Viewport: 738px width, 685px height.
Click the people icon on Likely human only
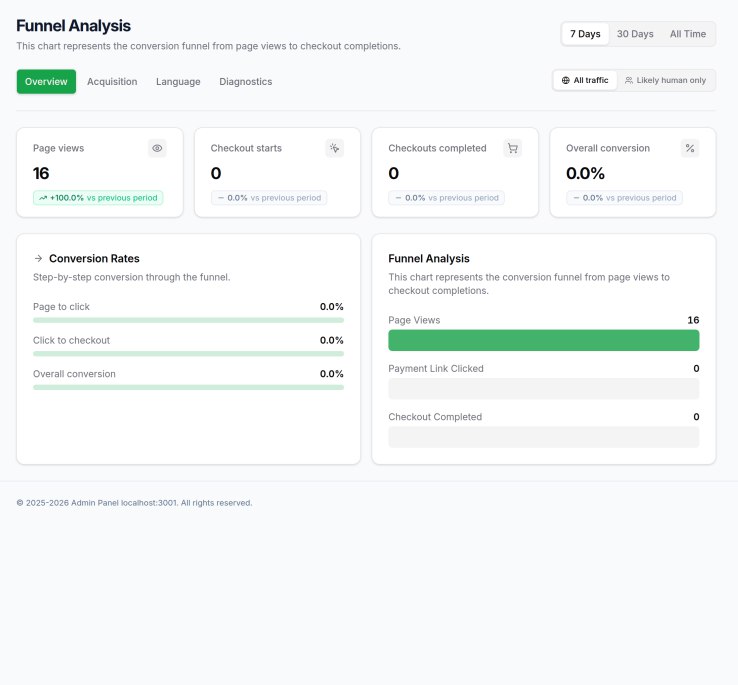[x=629, y=80]
